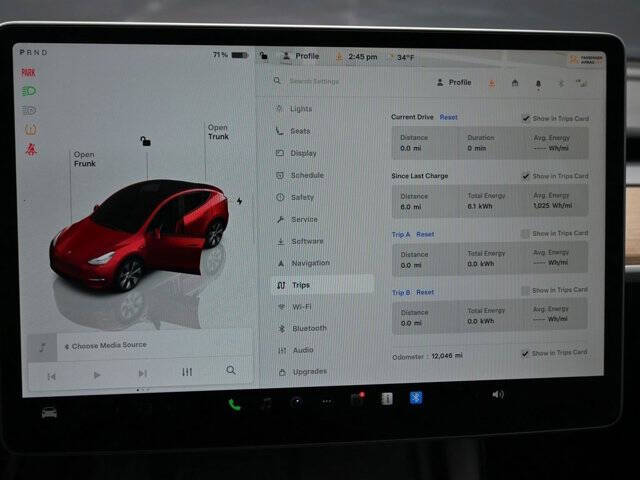This screenshot has height=480, width=640.
Task: Open the Frunk
Action: click(x=84, y=159)
